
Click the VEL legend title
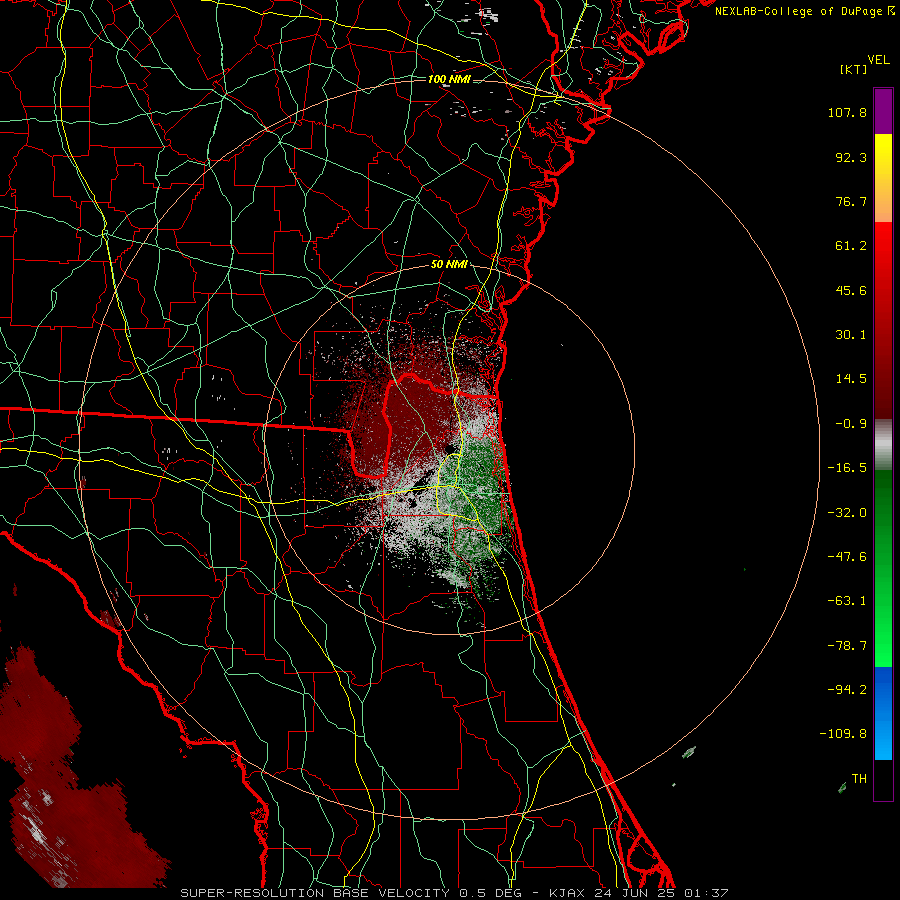(878, 60)
